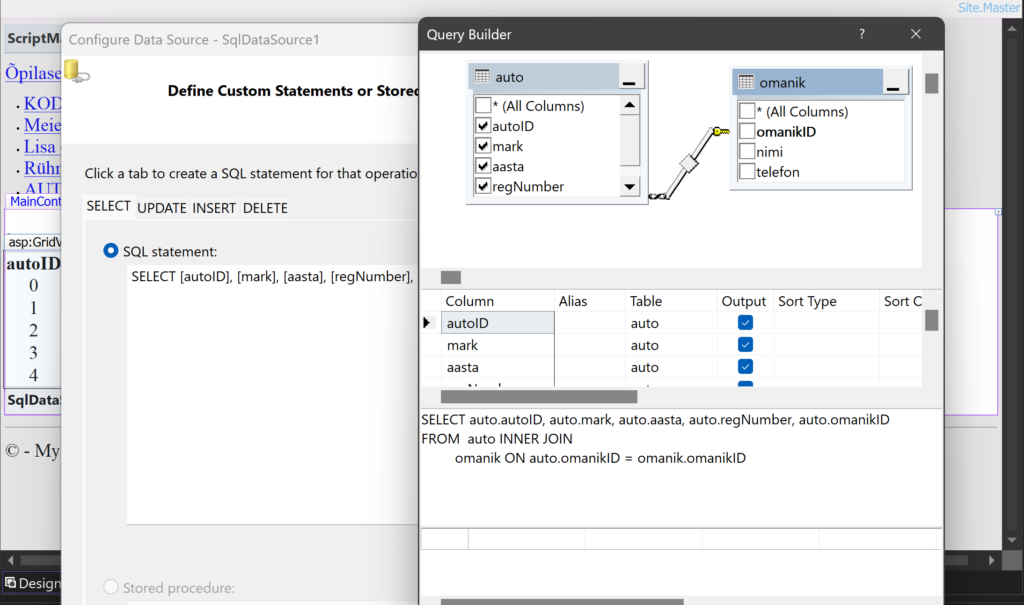Viewport: 1024px width, 605px height.
Task: Check the nimi column in omanik
Action: pyautogui.click(x=747, y=152)
